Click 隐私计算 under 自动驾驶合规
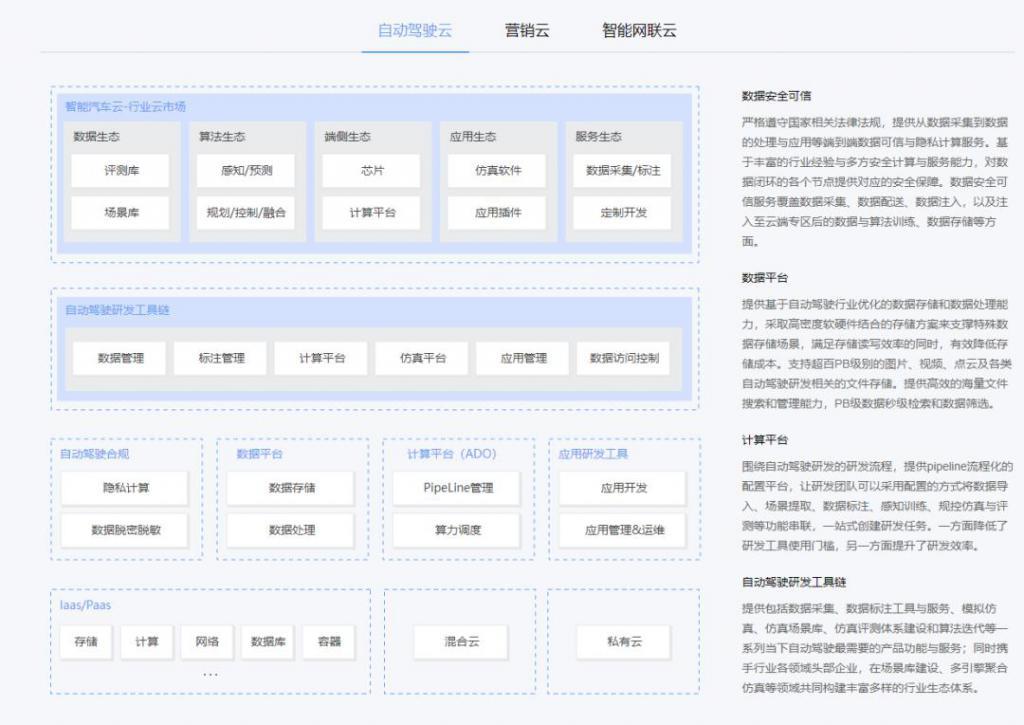Screen dimensions: 1024x725 [125, 488]
